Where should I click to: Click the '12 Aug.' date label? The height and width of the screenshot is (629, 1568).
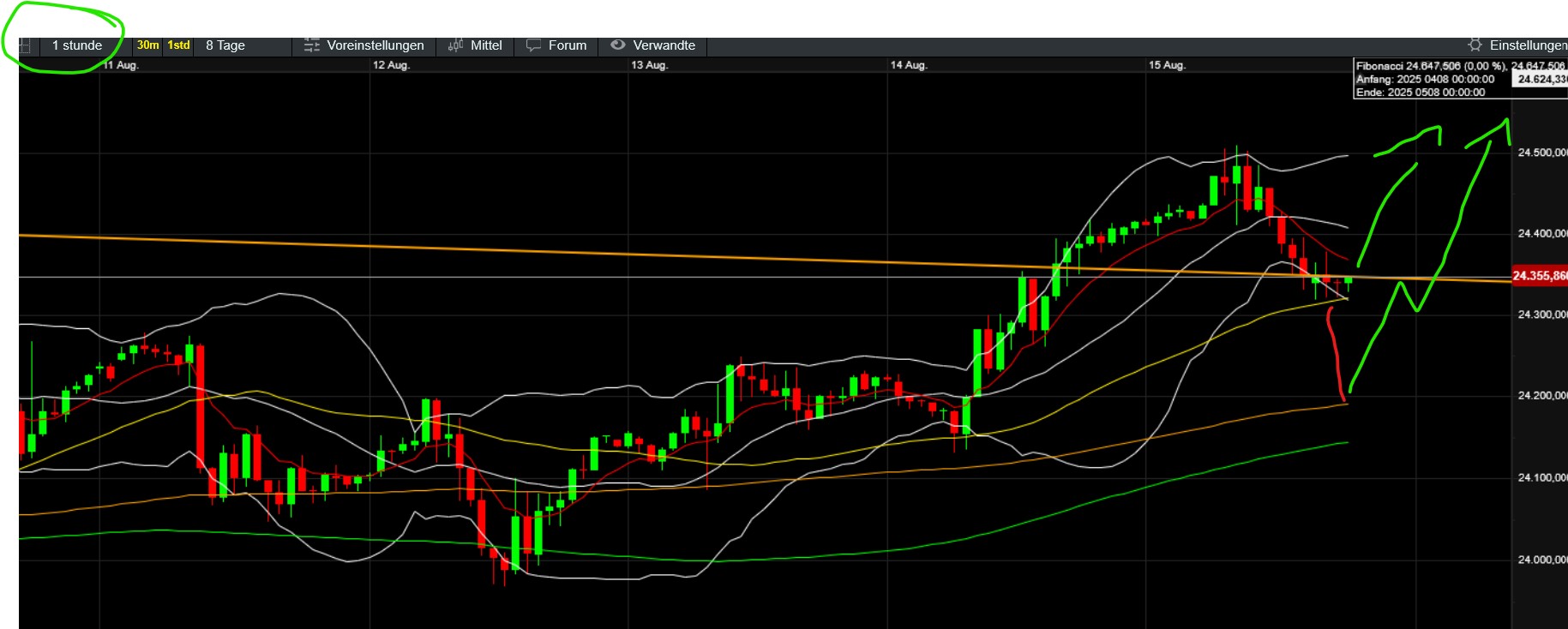391,65
